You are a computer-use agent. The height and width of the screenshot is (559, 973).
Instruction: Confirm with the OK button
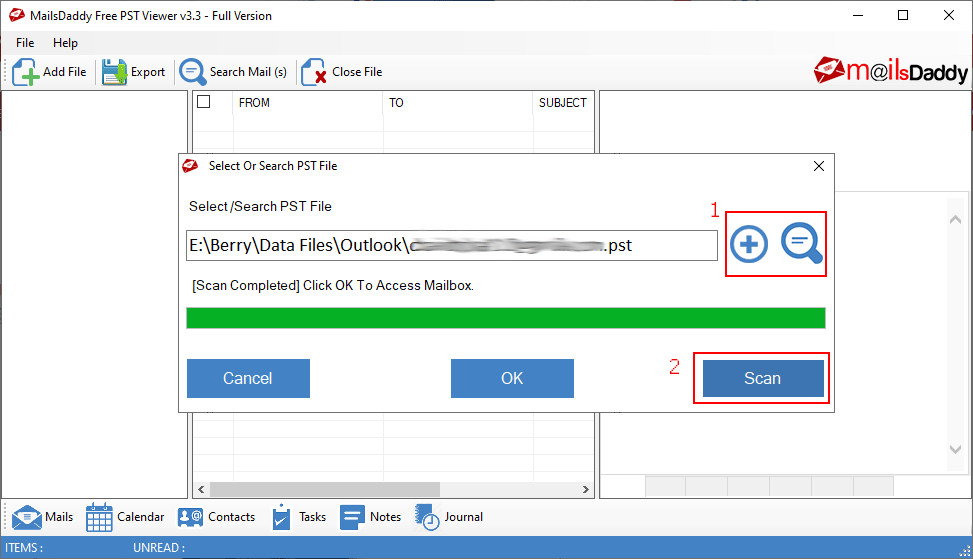(x=512, y=378)
